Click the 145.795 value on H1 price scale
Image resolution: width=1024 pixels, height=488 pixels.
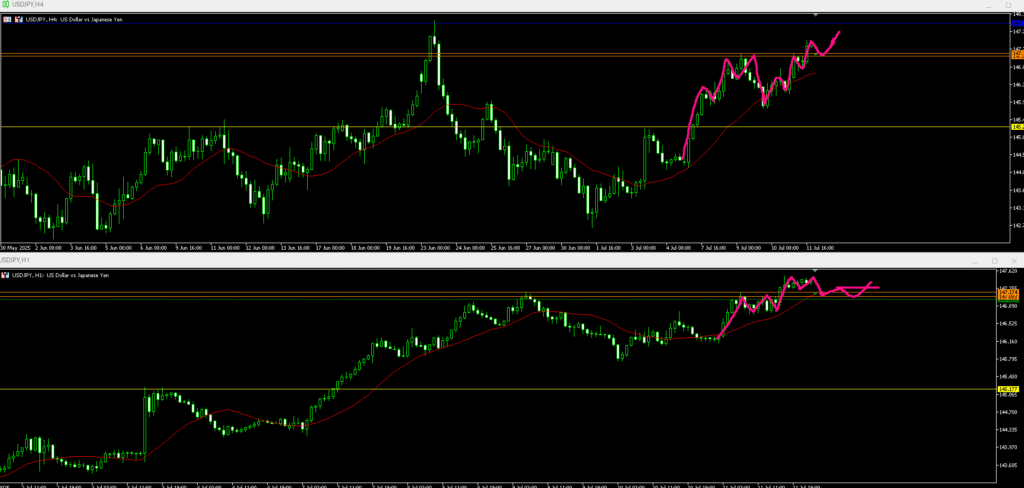(x=1009, y=359)
